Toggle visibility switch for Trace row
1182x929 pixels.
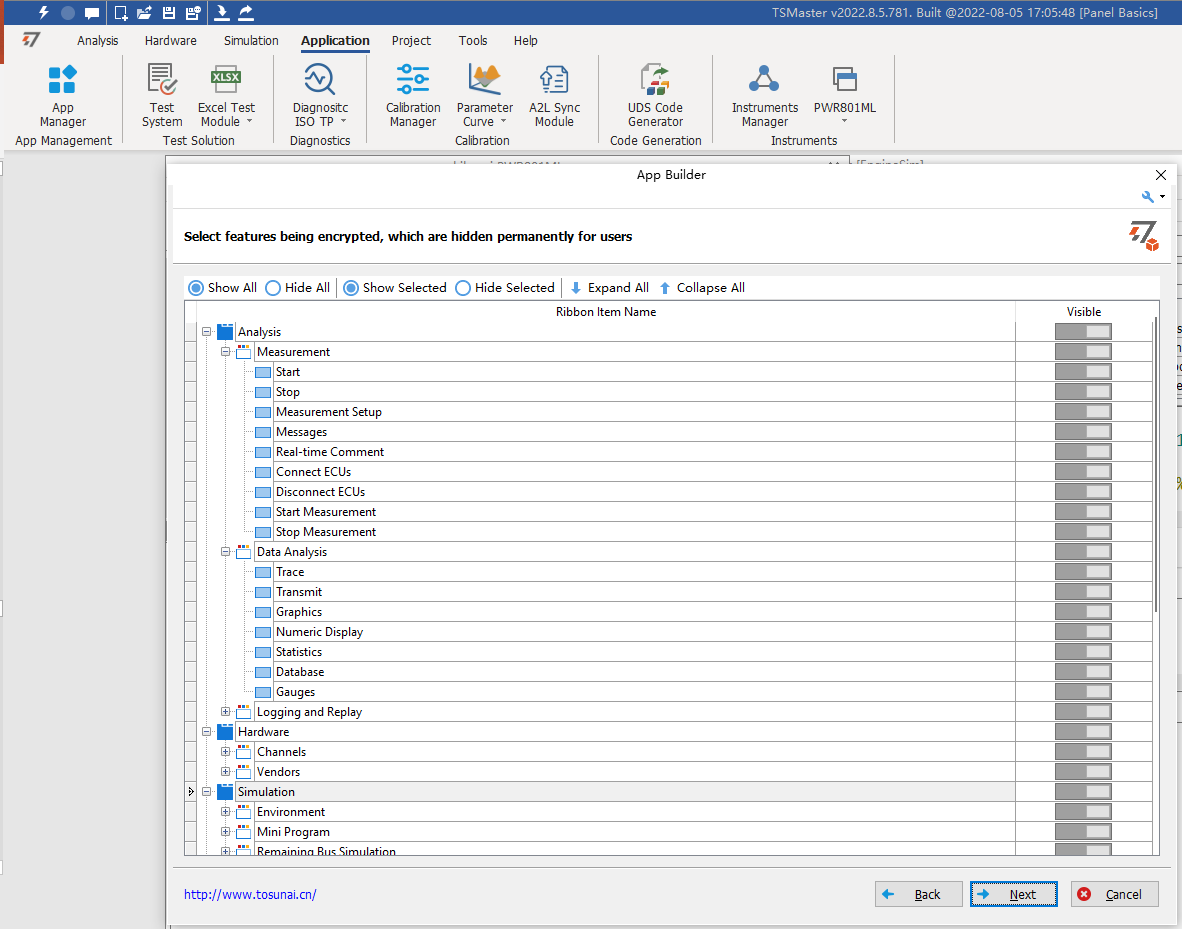click(1083, 572)
